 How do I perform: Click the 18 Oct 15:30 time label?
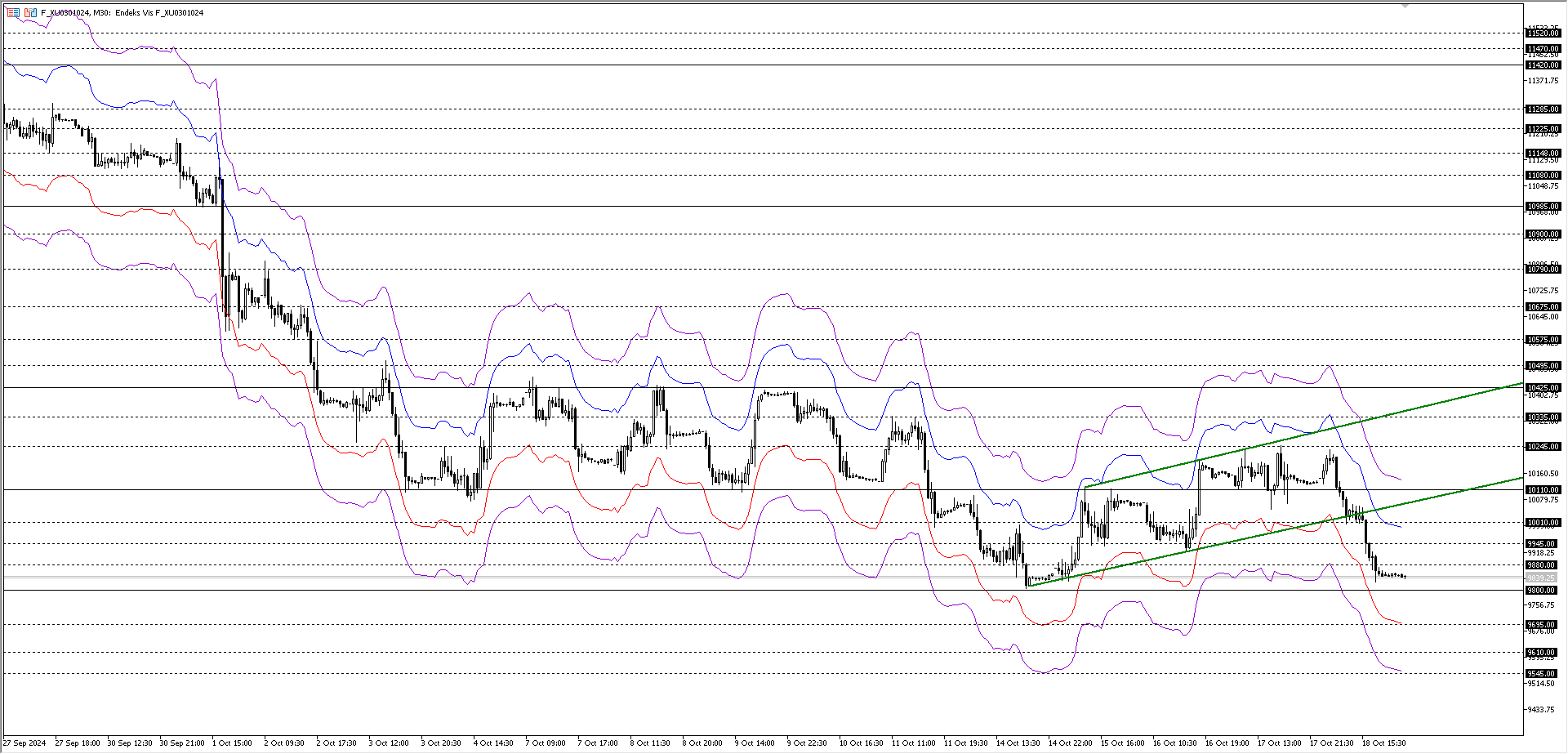coord(1384,743)
